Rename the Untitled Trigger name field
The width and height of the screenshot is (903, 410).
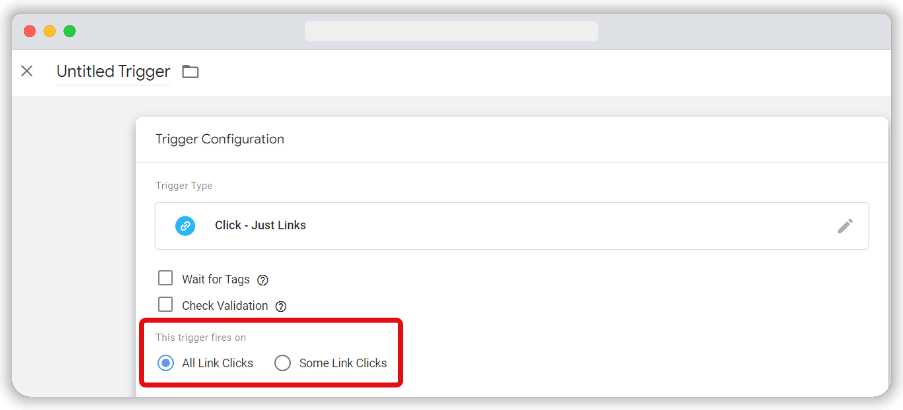click(x=113, y=72)
